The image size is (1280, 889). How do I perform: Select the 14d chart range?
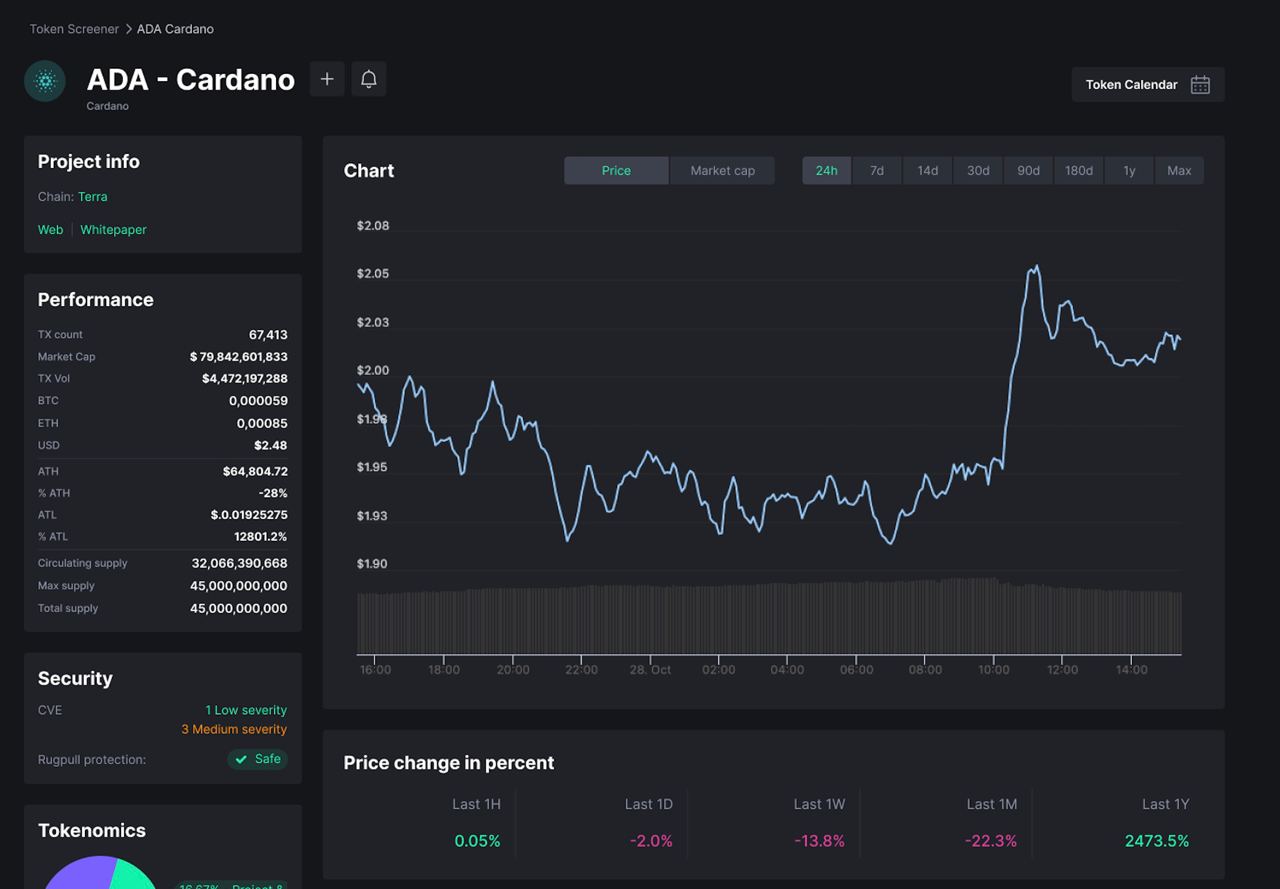928,171
